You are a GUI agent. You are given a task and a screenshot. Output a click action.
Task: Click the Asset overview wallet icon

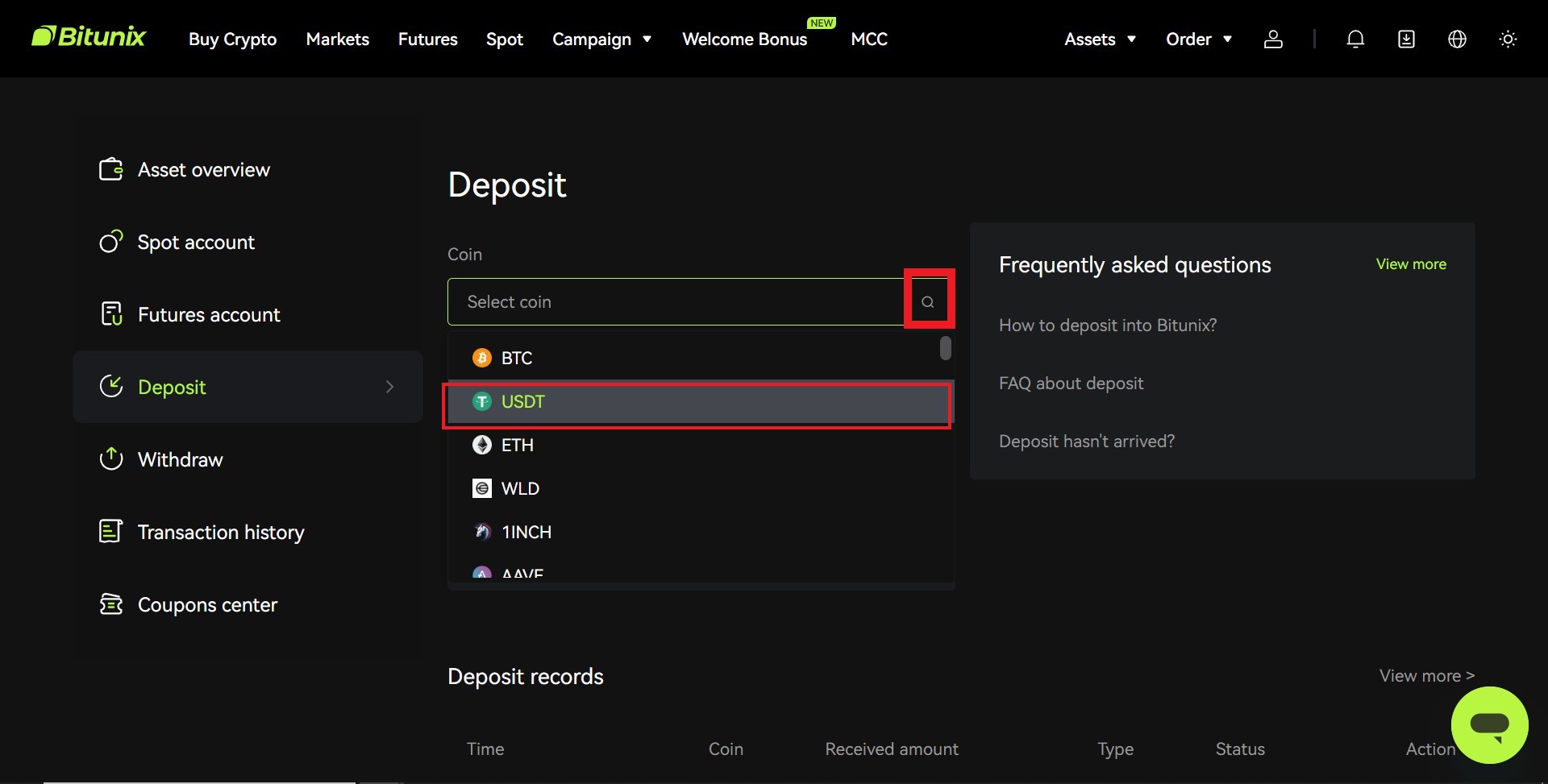coord(111,169)
